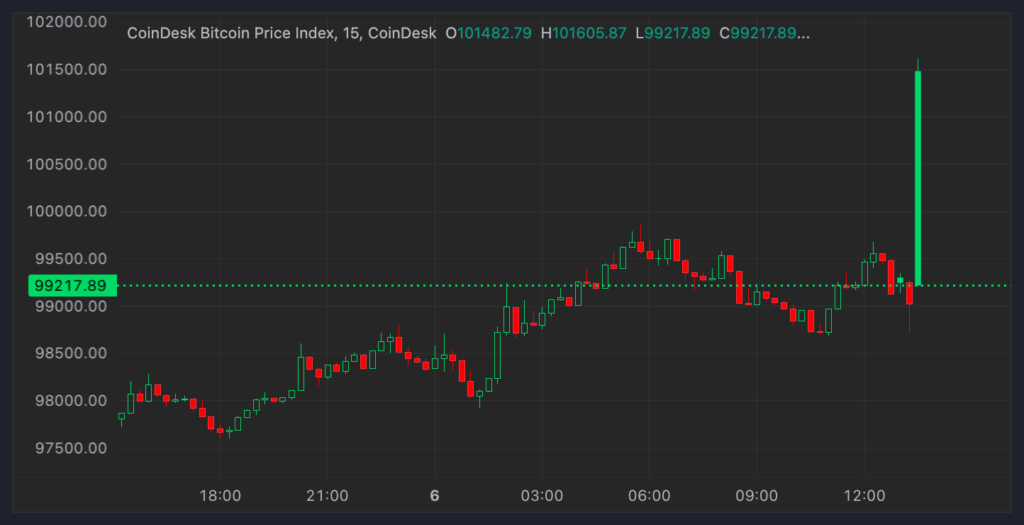Select the 03:00 time axis label
Viewport: 1024px width, 525px height.
tap(542, 496)
